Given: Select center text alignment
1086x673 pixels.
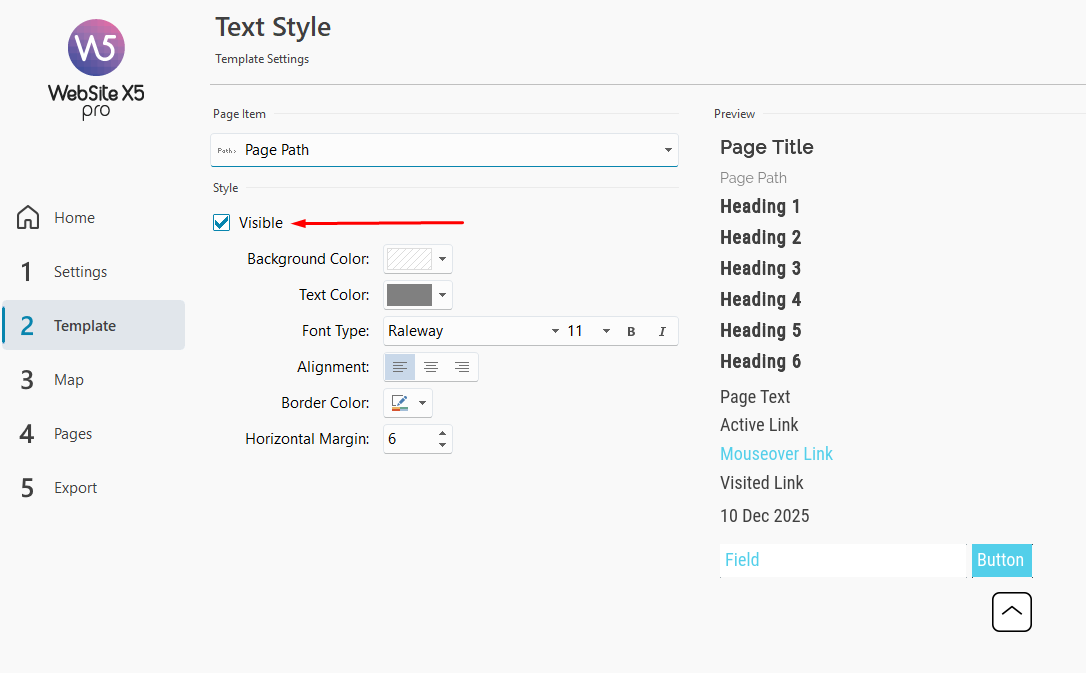Looking at the screenshot, I should (x=431, y=367).
